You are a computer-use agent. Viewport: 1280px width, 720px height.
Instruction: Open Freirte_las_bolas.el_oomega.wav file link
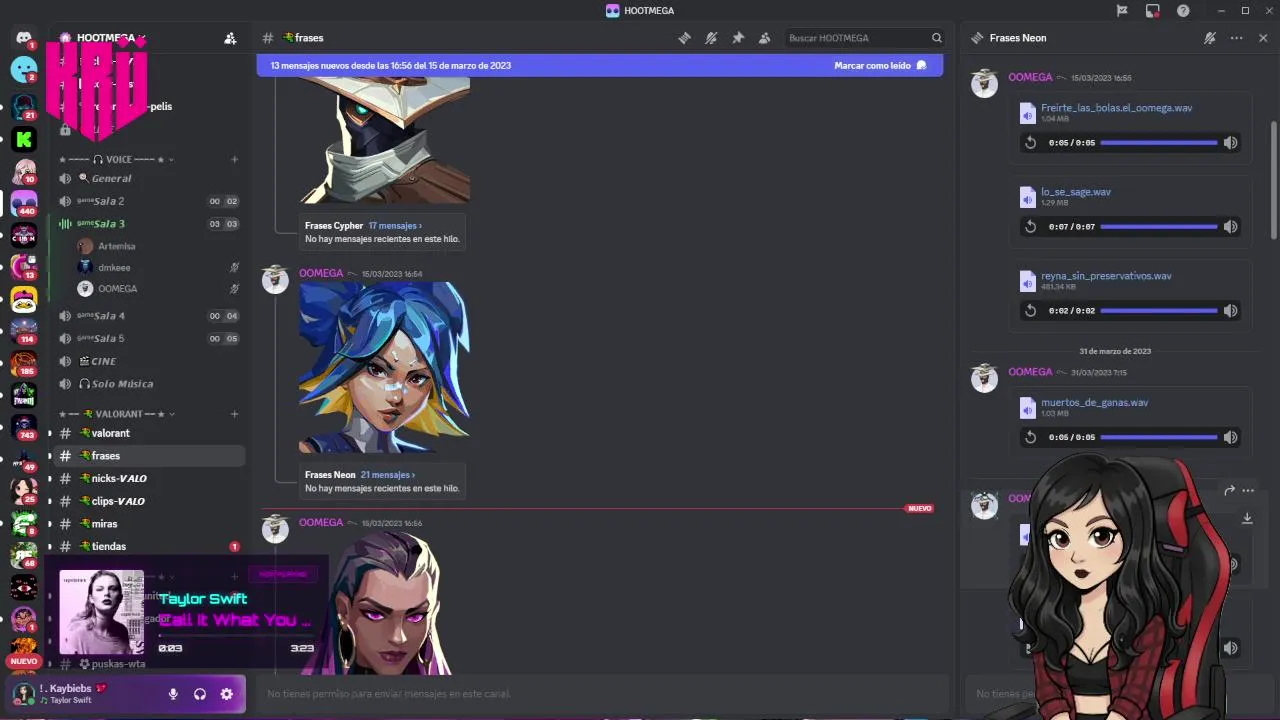pyautogui.click(x=1116, y=108)
